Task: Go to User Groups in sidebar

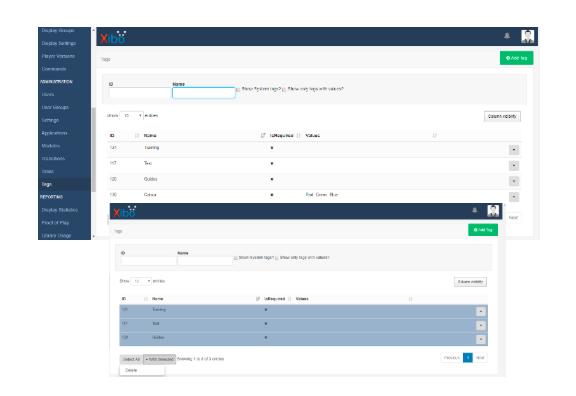Action: (55, 107)
